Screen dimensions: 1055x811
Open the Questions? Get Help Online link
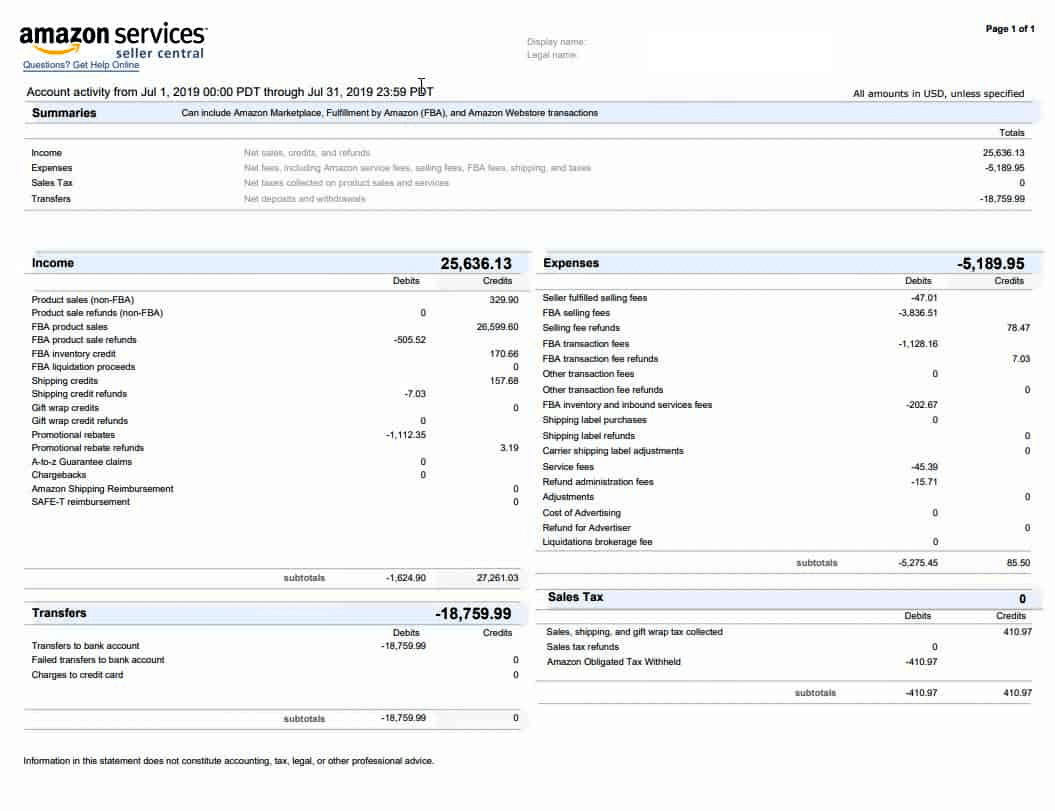coord(81,65)
